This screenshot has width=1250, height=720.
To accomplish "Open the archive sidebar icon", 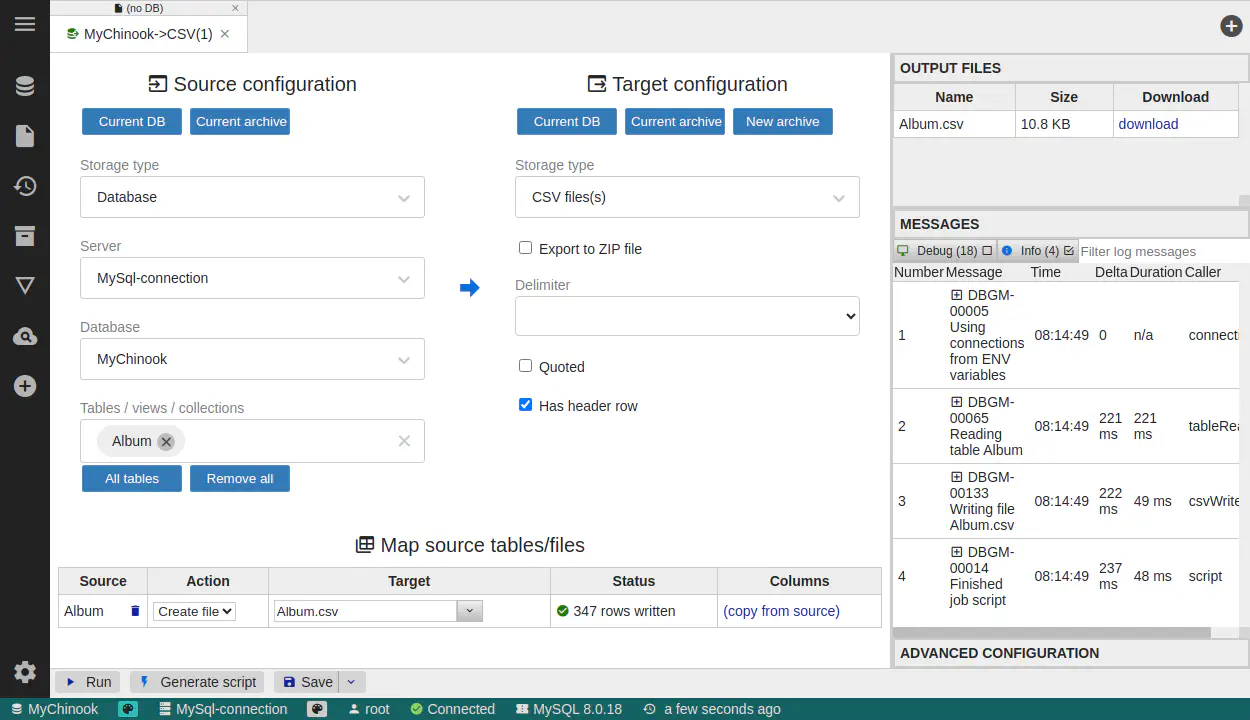I will point(25,236).
